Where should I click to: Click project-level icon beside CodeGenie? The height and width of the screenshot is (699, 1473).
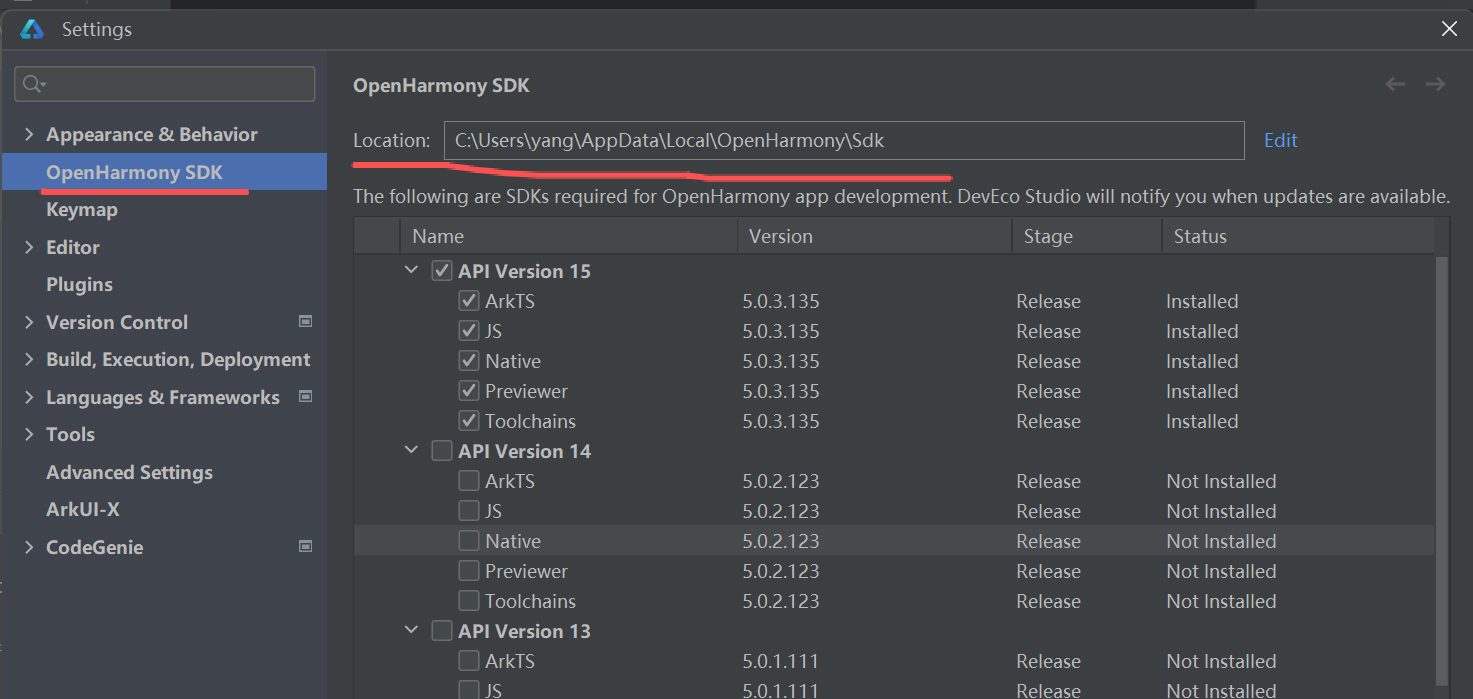tap(306, 547)
